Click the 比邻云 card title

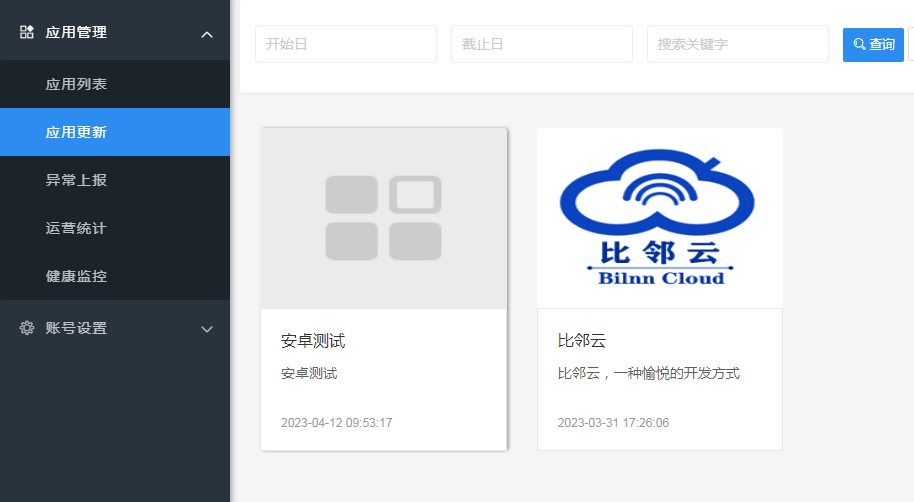(x=582, y=340)
